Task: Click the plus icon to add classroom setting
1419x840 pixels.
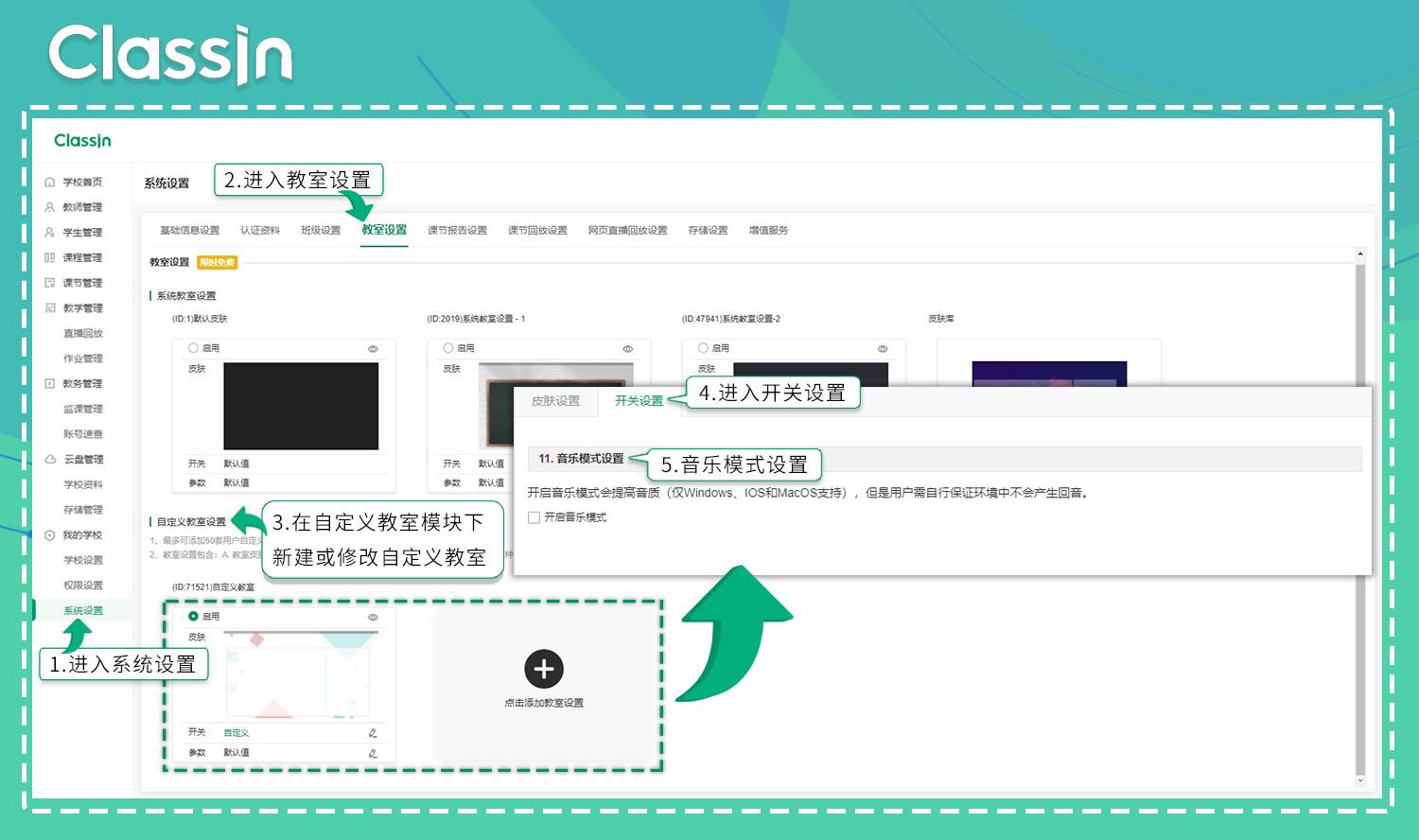Action: coord(544,669)
